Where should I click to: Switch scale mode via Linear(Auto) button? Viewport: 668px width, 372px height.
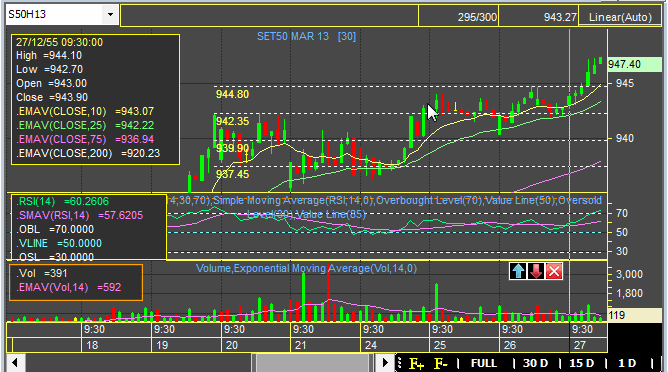(x=620, y=17)
